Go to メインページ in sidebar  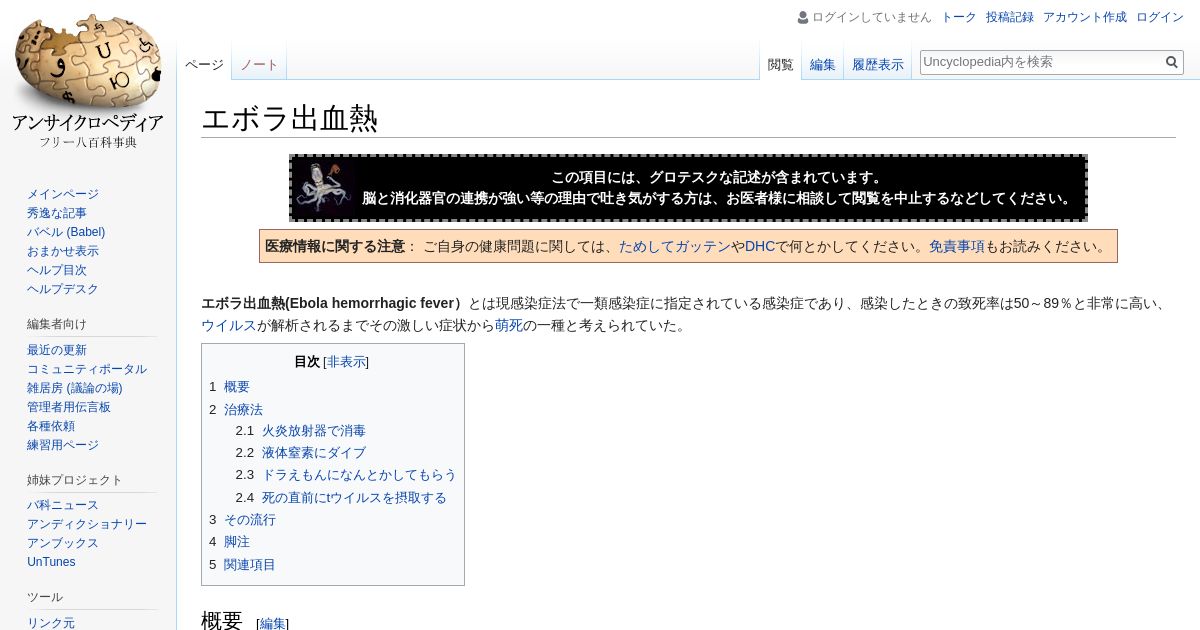point(63,194)
